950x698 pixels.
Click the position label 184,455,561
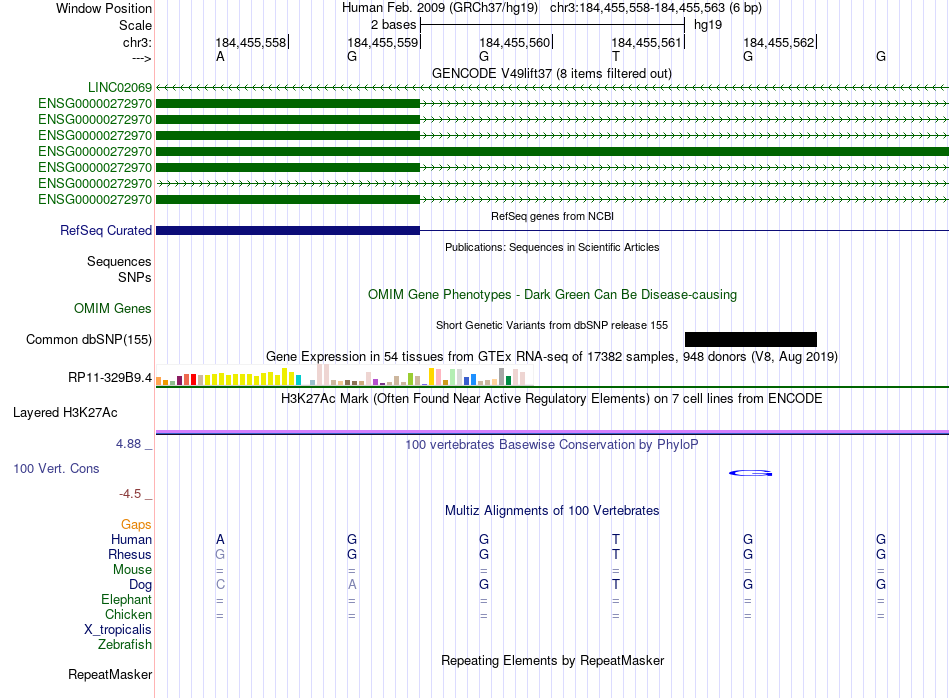point(647,43)
